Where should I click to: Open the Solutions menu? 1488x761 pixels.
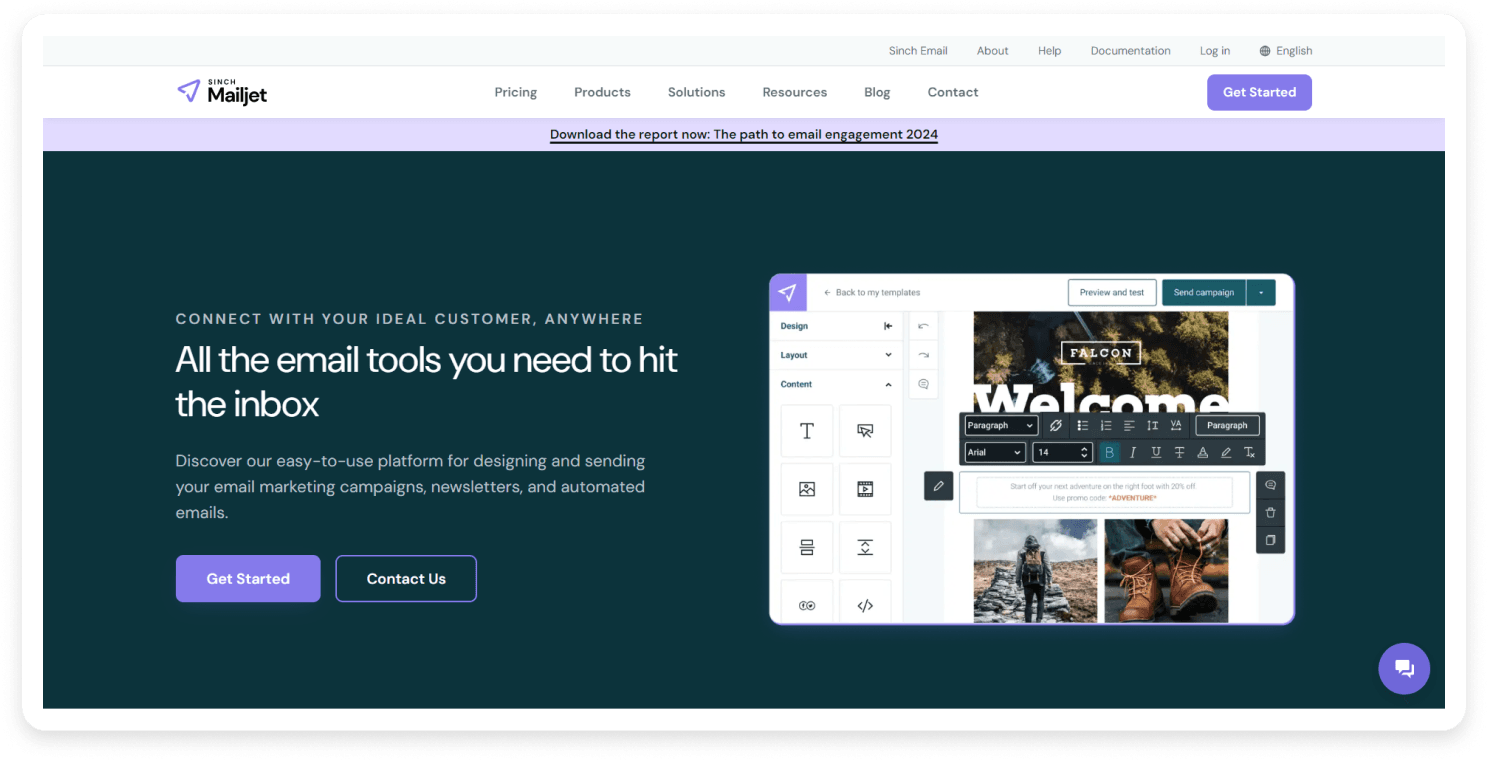click(x=697, y=92)
